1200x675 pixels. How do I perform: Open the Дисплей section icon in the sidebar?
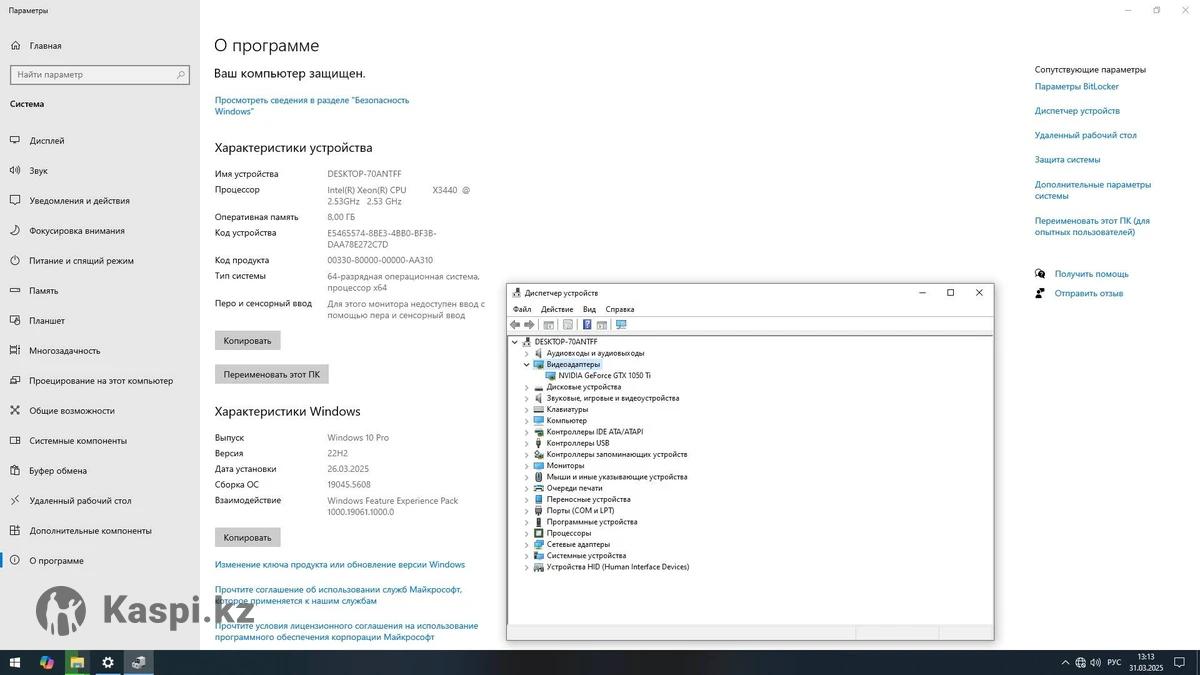click(x=15, y=141)
